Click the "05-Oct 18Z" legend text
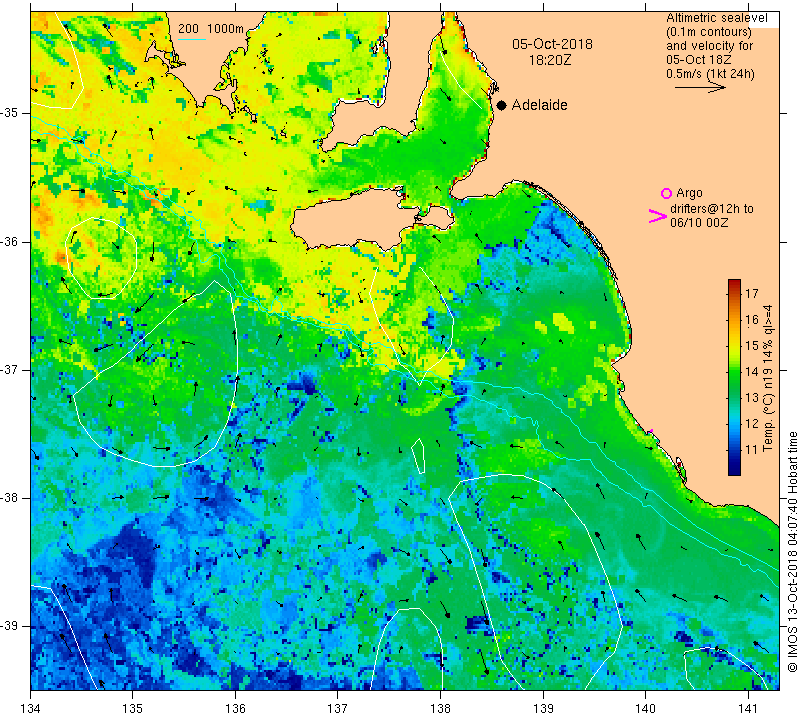 click(x=699, y=59)
